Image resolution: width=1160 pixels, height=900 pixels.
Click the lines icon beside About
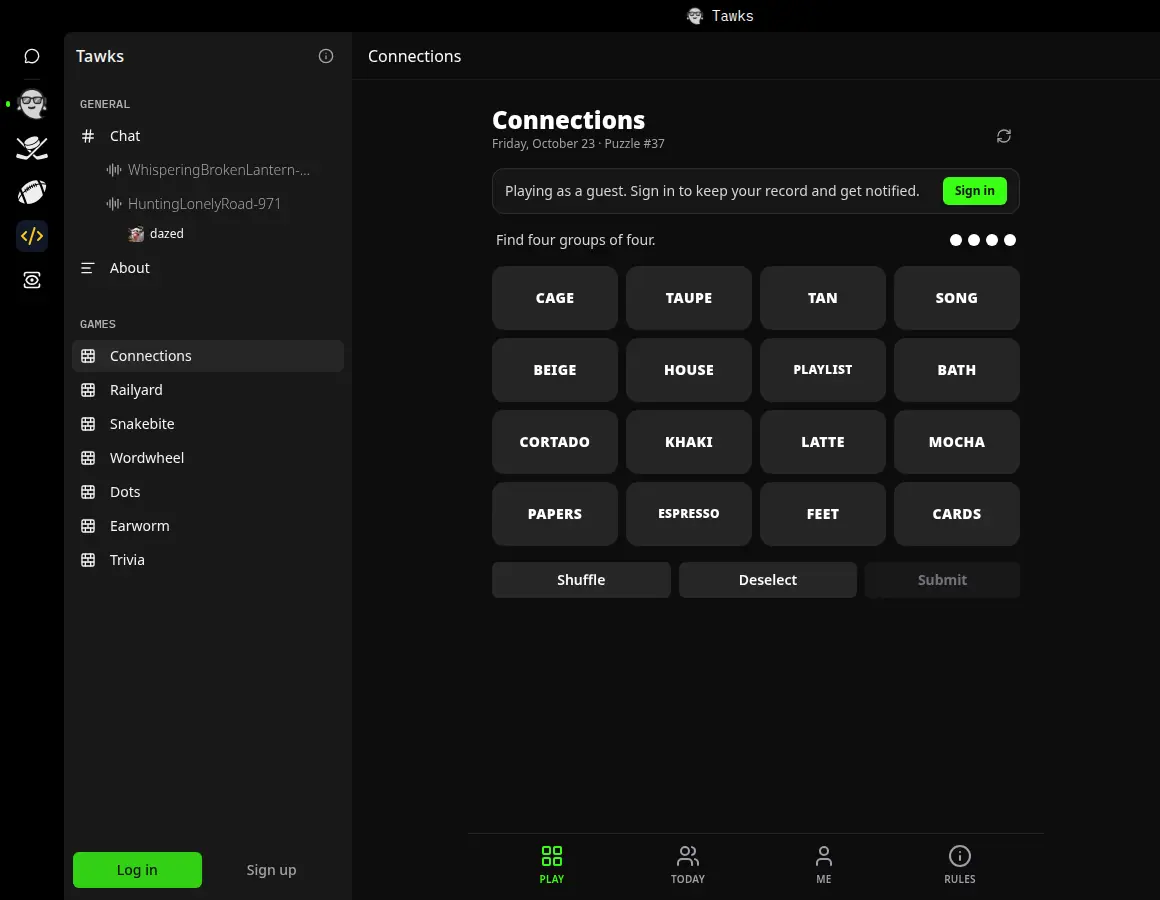(88, 268)
